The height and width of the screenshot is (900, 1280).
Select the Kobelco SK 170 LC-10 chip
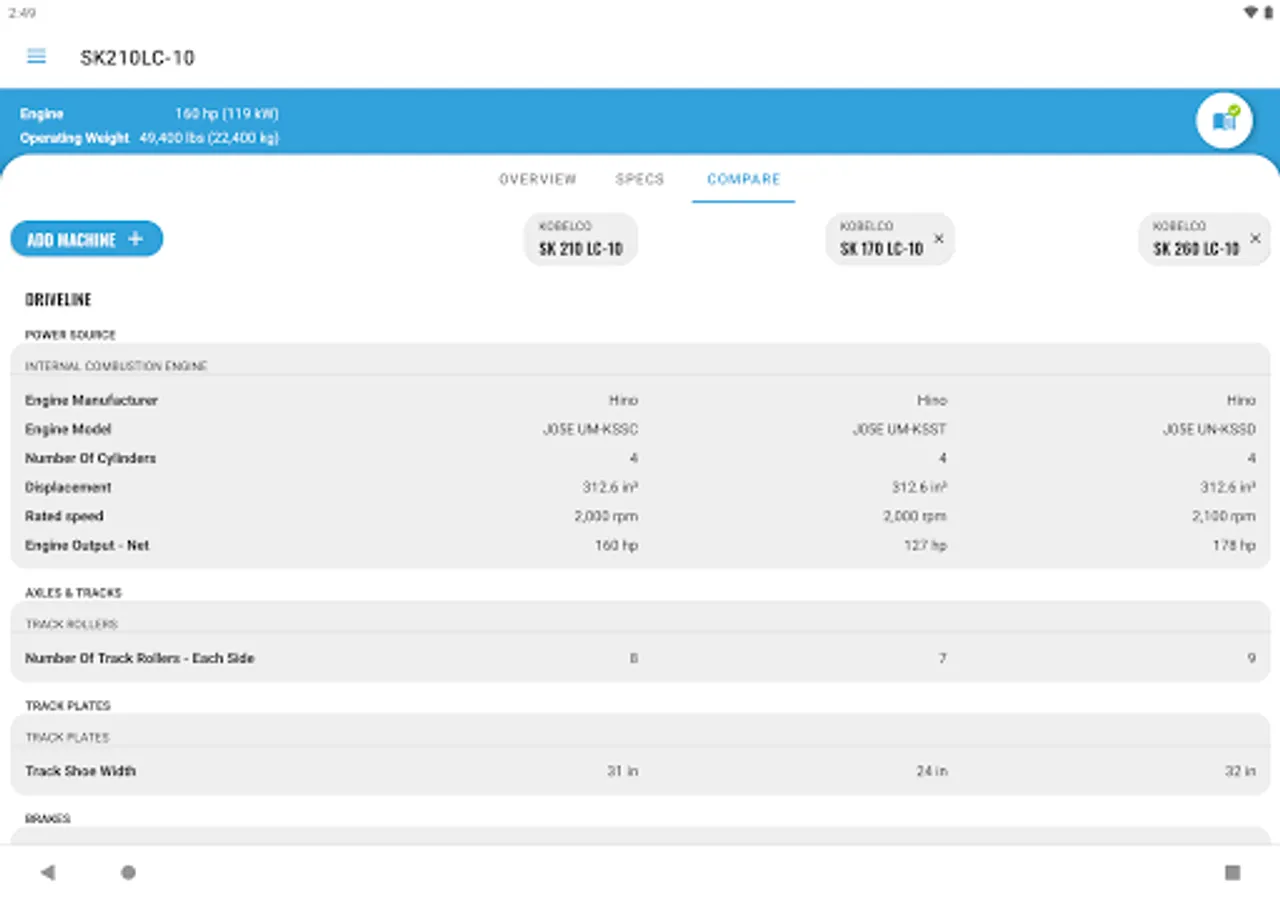tap(890, 239)
